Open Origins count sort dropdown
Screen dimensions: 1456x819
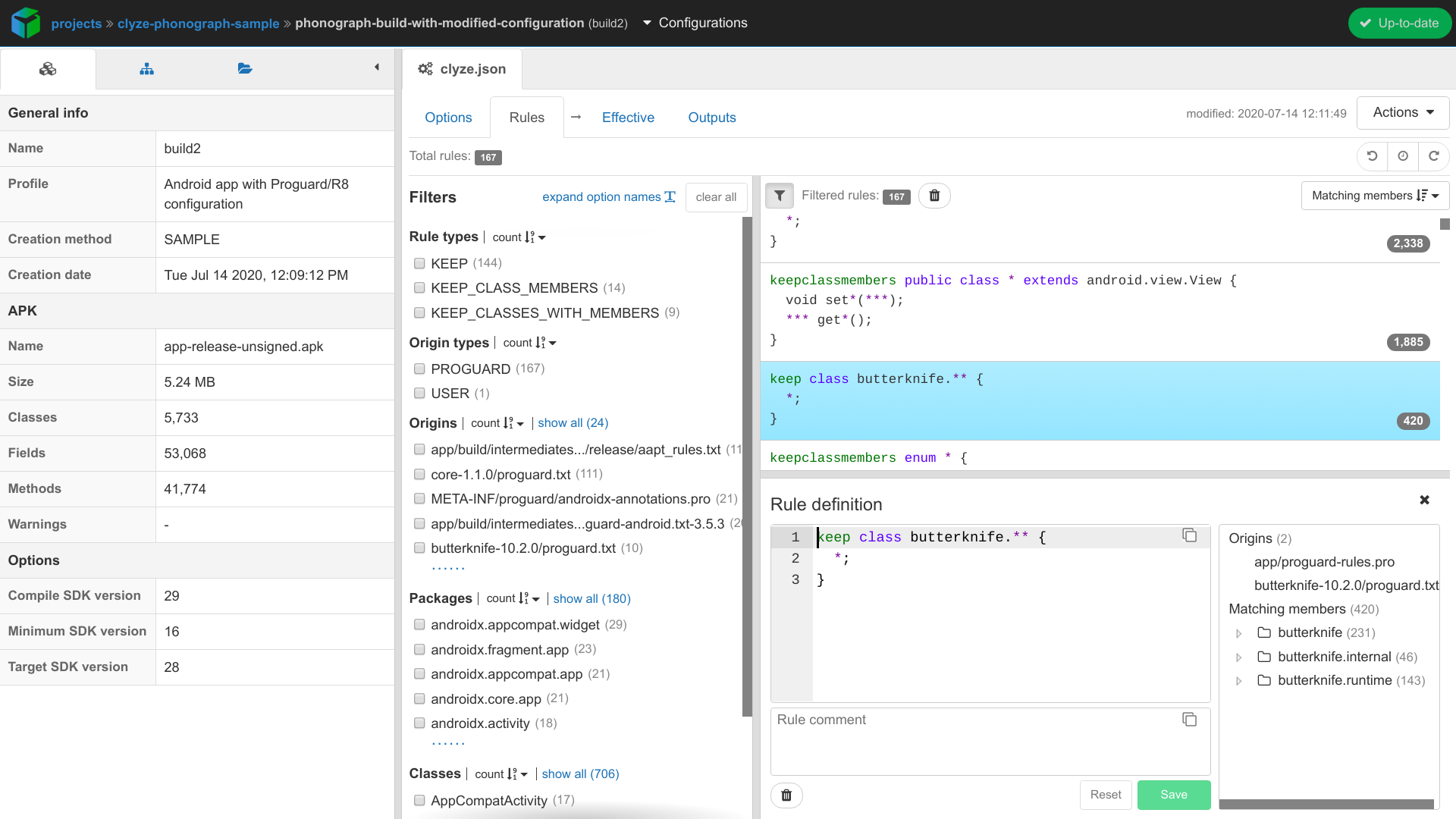tap(497, 423)
